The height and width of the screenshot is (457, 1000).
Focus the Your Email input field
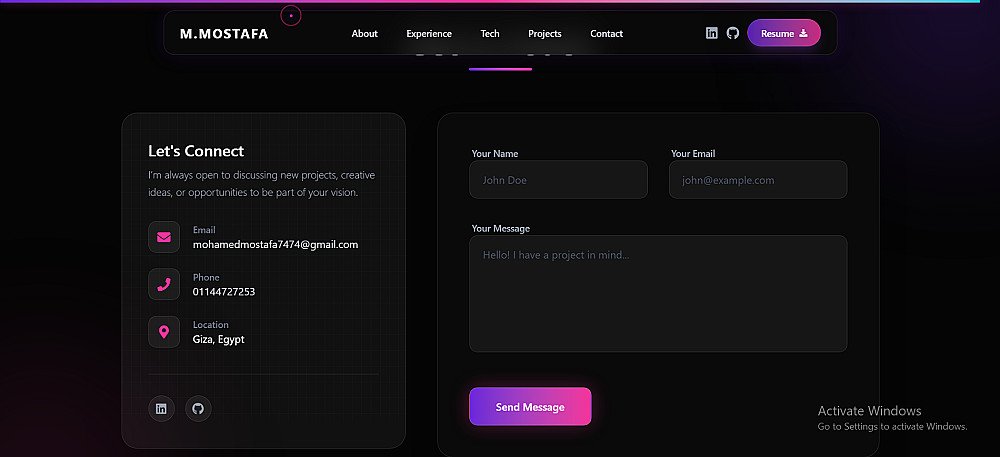pos(758,180)
